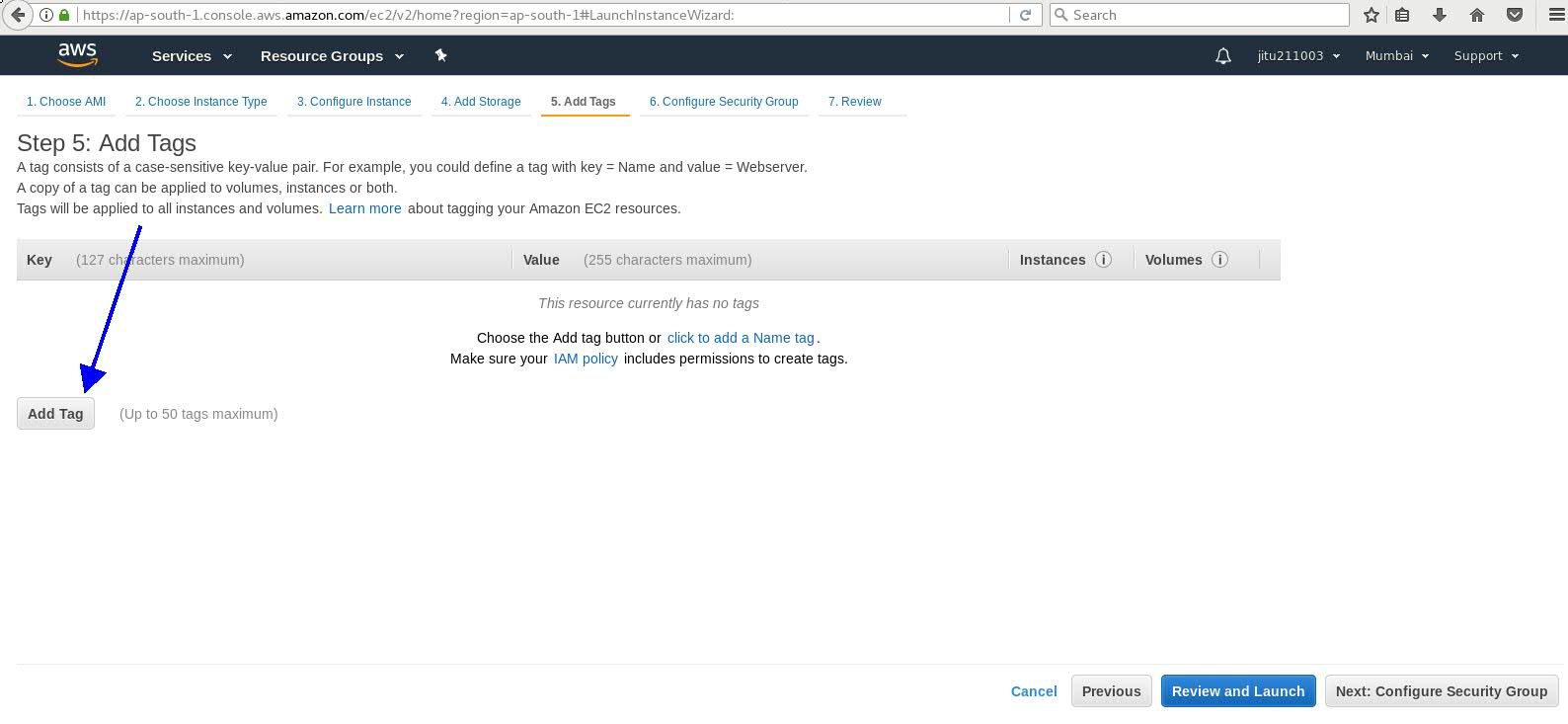Click '(127 characters maximum)' hint text
Viewport: 1568px width, 724px height.
(x=160, y=260)
